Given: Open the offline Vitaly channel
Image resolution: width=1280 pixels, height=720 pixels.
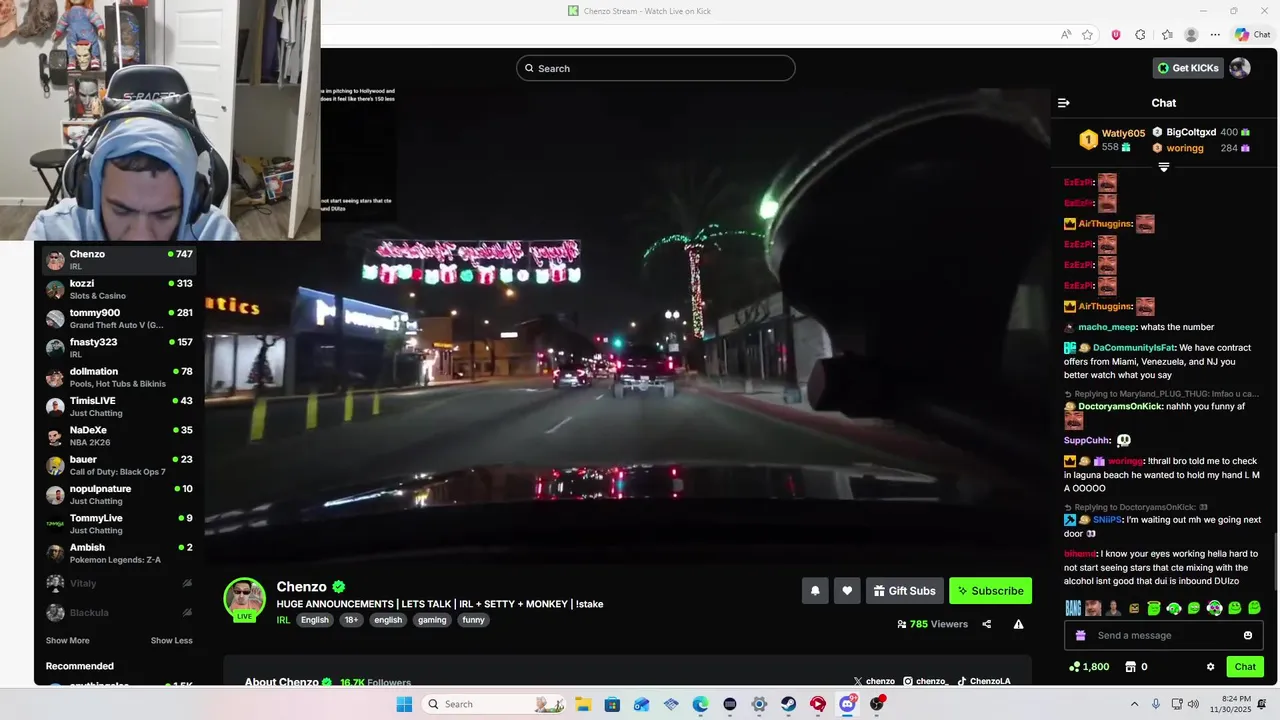Looking at the screenshot, I should pos(119,583).
